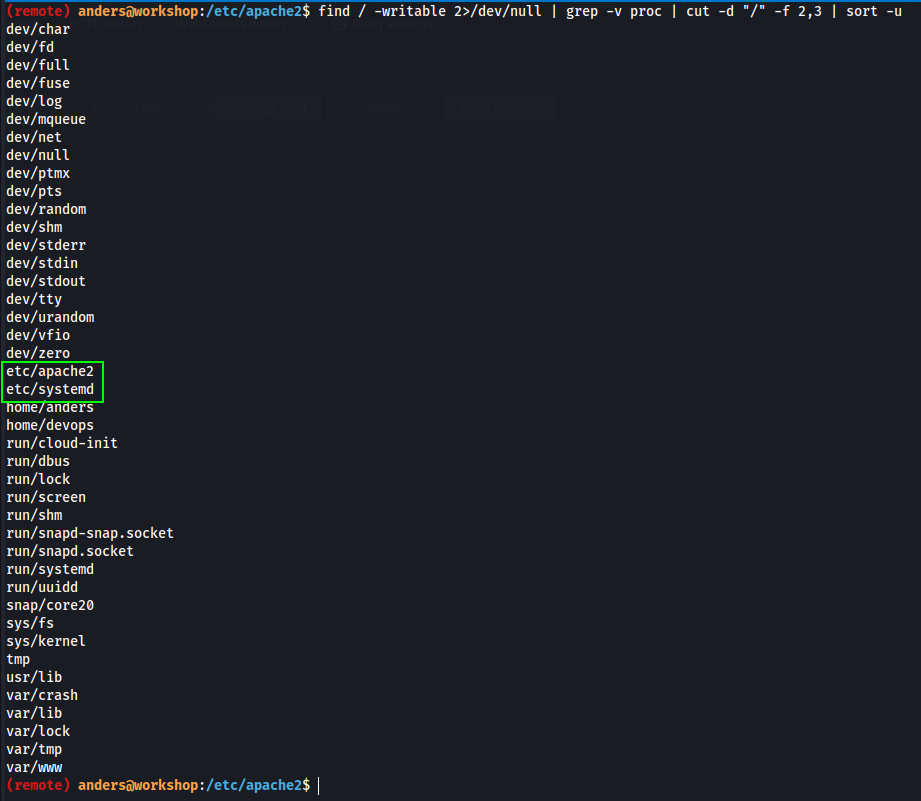
Task: Click the dev/stderr entry
Action: (x=46, y=245)
